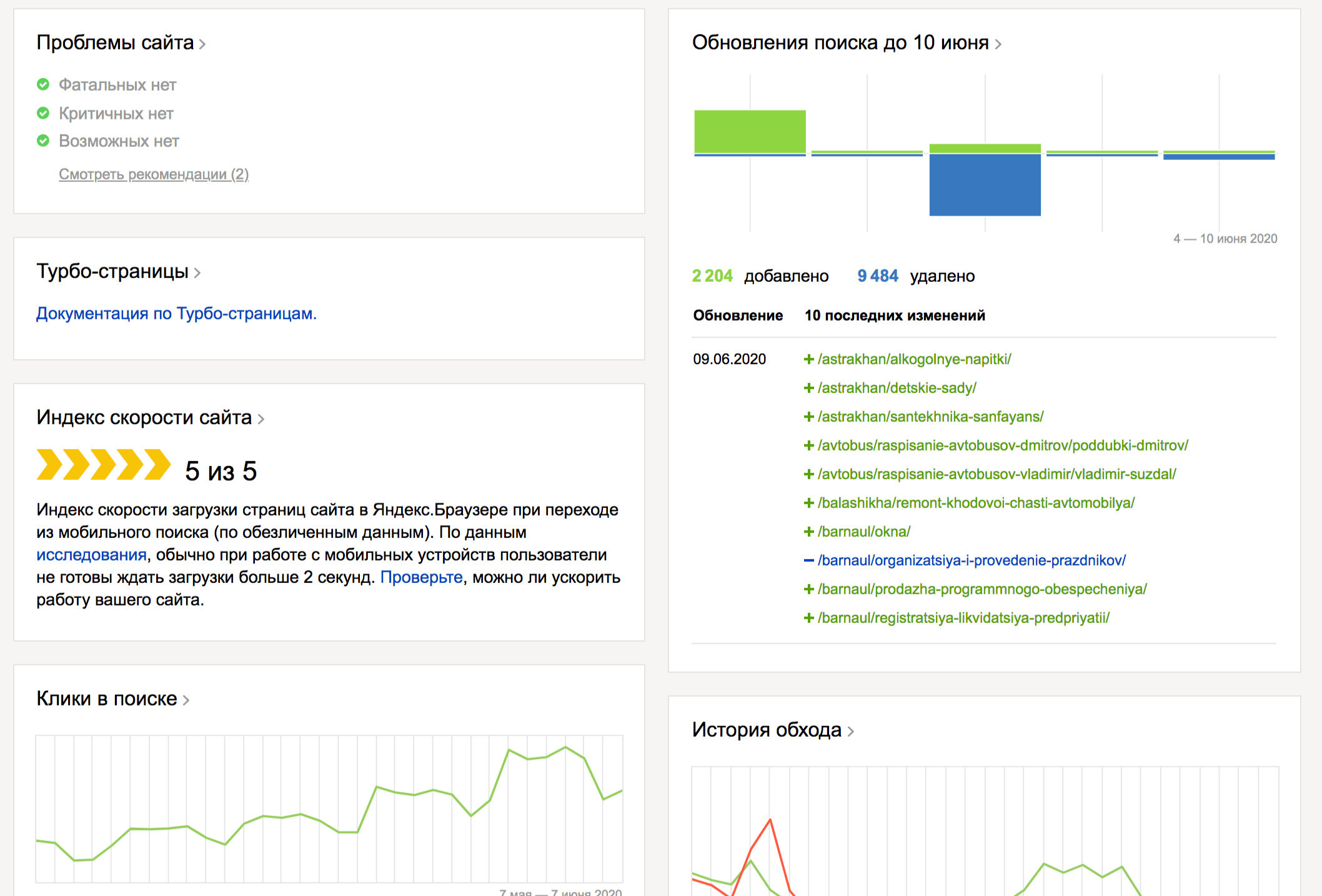1322x896 pixels.
Task: Expand Проблемы сайта section chevron
Action: 202,44
